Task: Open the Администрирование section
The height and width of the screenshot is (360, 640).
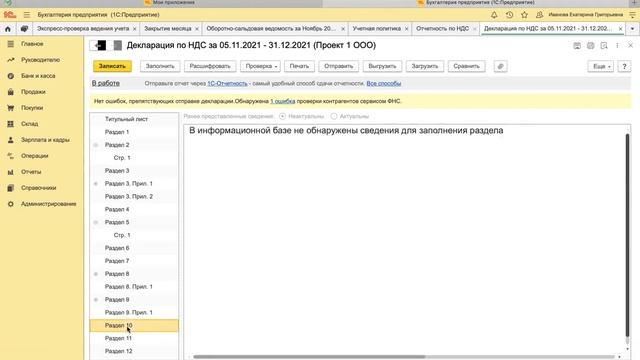Action: tap(49, 204)
